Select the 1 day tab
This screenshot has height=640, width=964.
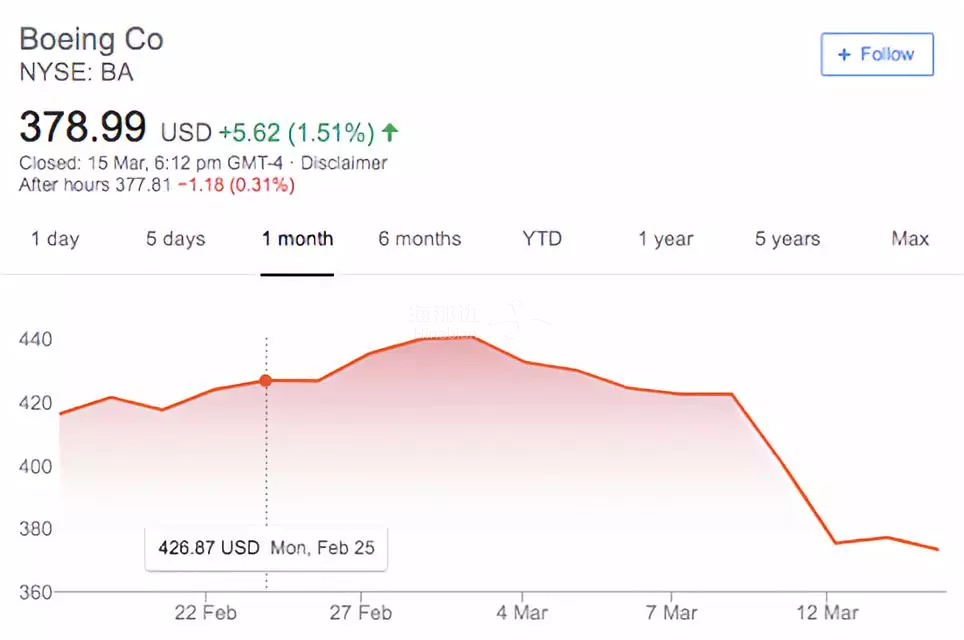[x=55, y=239]
